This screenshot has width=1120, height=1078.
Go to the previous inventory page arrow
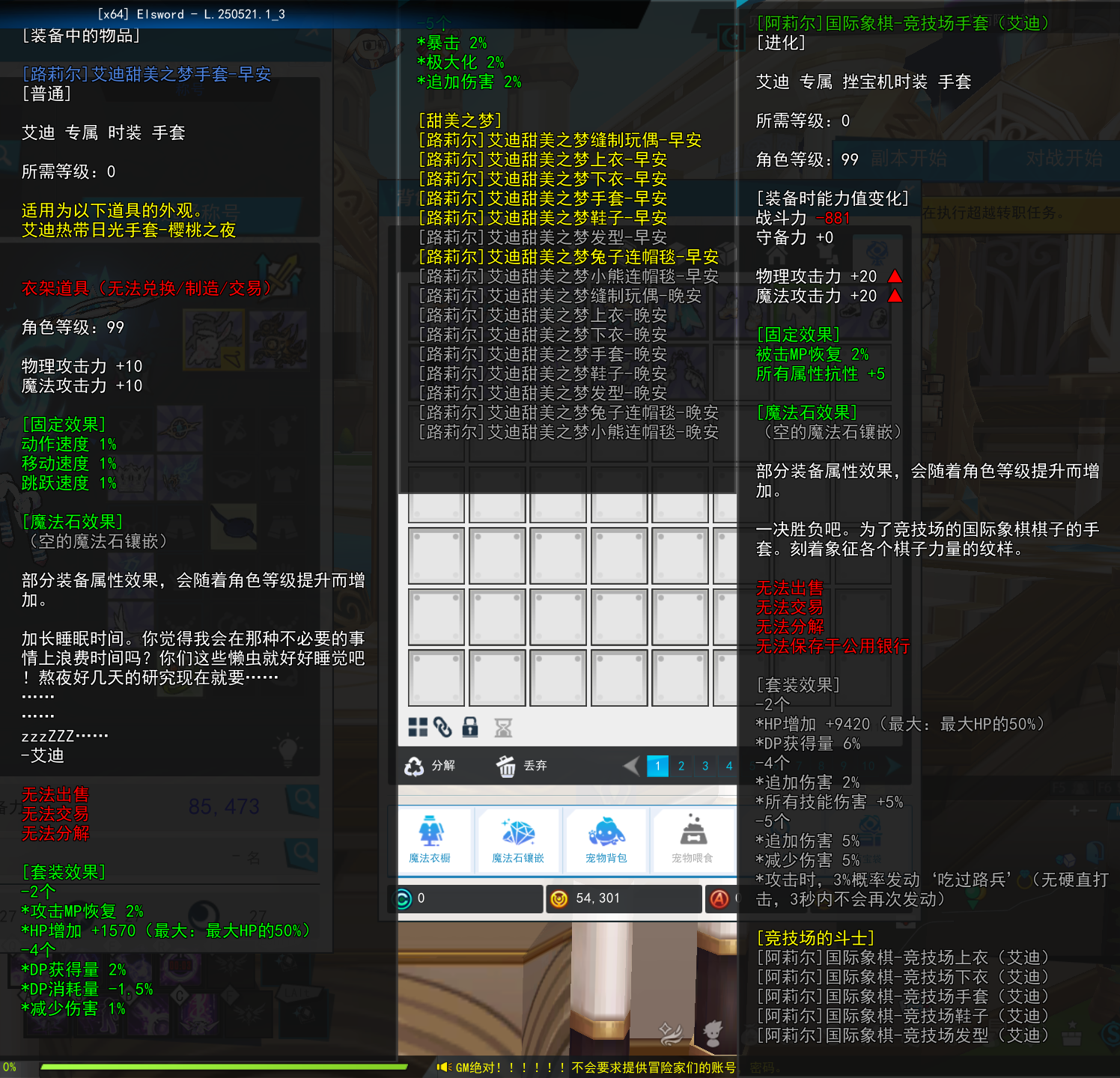tap(632, 766)
